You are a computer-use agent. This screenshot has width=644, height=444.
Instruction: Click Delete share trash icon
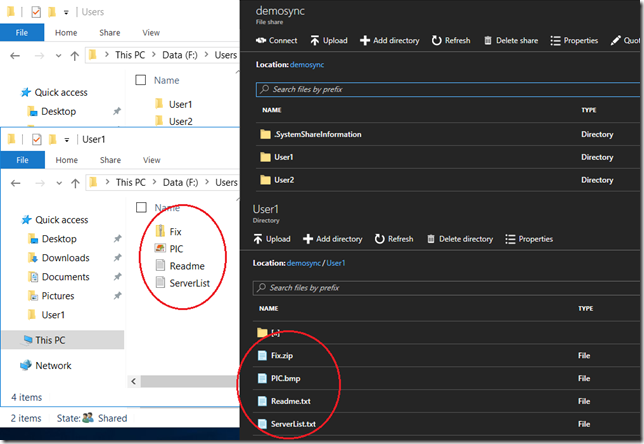point(488,40)
